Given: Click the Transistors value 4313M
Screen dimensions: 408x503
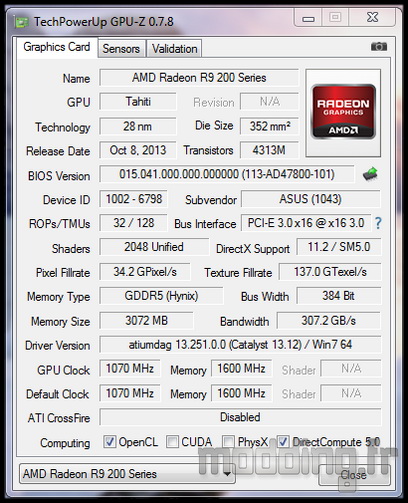Looking at the screenshot, I should pyautogui.click(x=269, y=150).
